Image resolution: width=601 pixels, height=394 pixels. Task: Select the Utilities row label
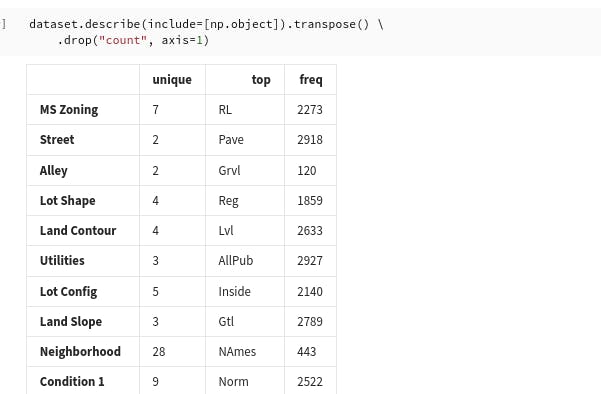point(62,261)
